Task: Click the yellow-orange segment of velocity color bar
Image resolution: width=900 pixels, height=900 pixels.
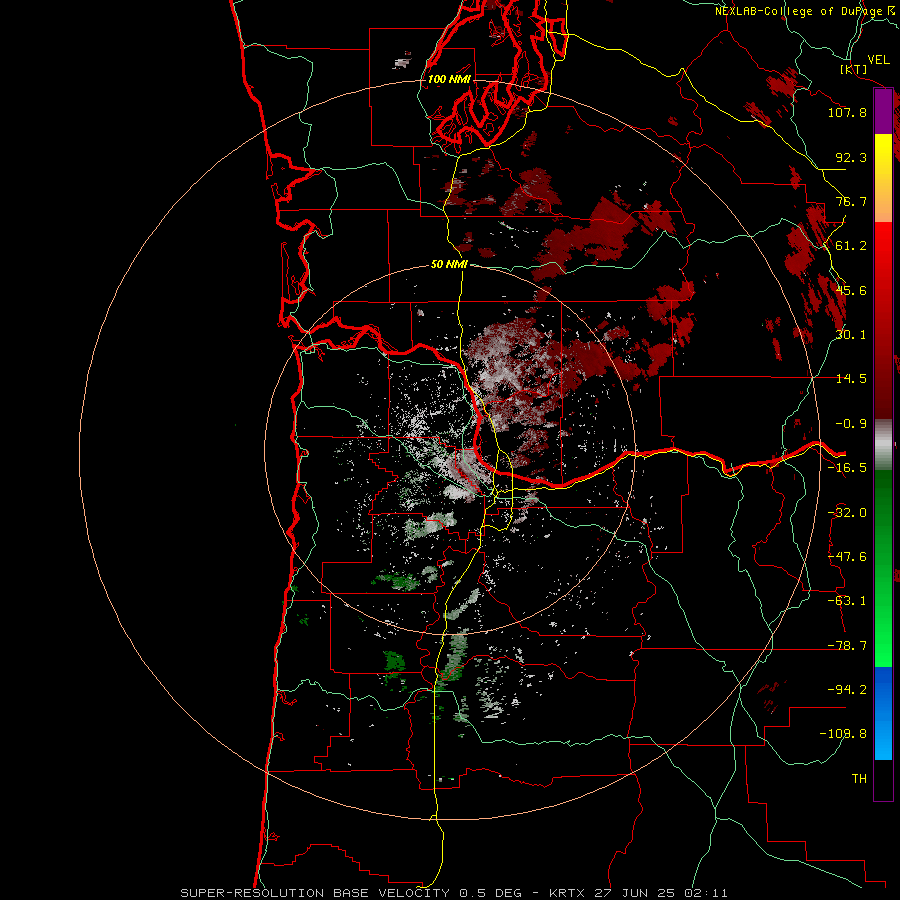Action: [x=883, y=178]
